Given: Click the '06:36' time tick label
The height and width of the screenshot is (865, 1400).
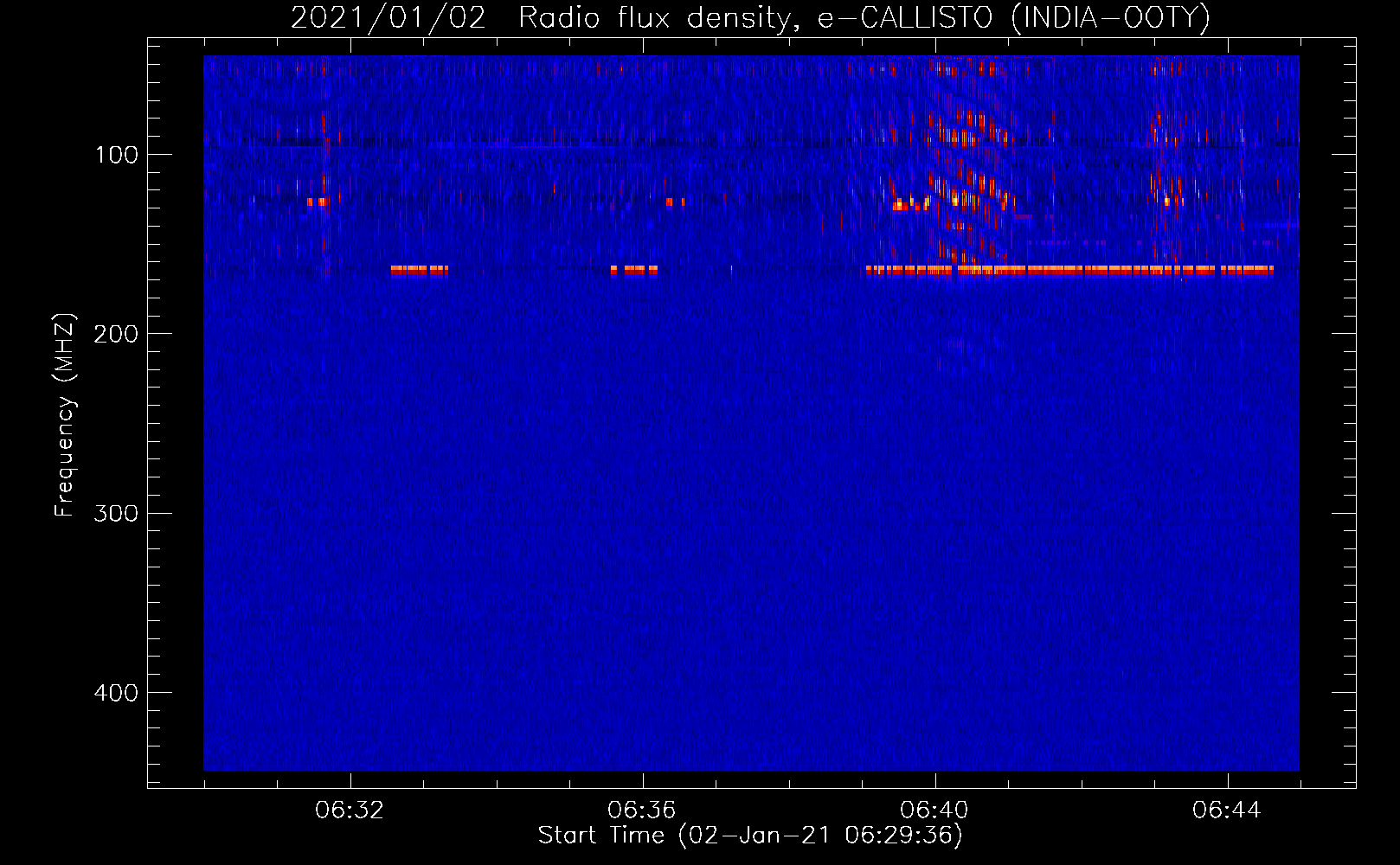Looking at the screenshot, I should click(642, 811).
